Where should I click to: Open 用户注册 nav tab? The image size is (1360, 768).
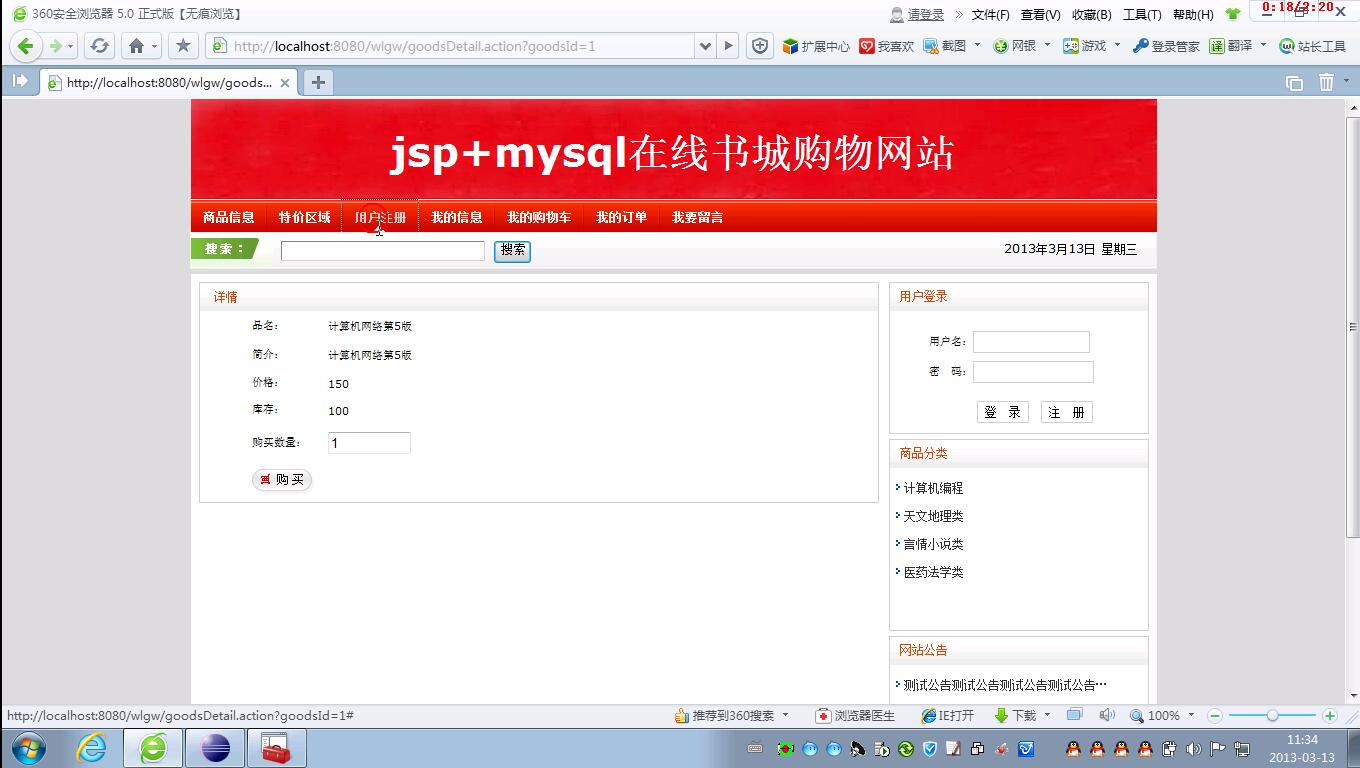tap(380, 217)
